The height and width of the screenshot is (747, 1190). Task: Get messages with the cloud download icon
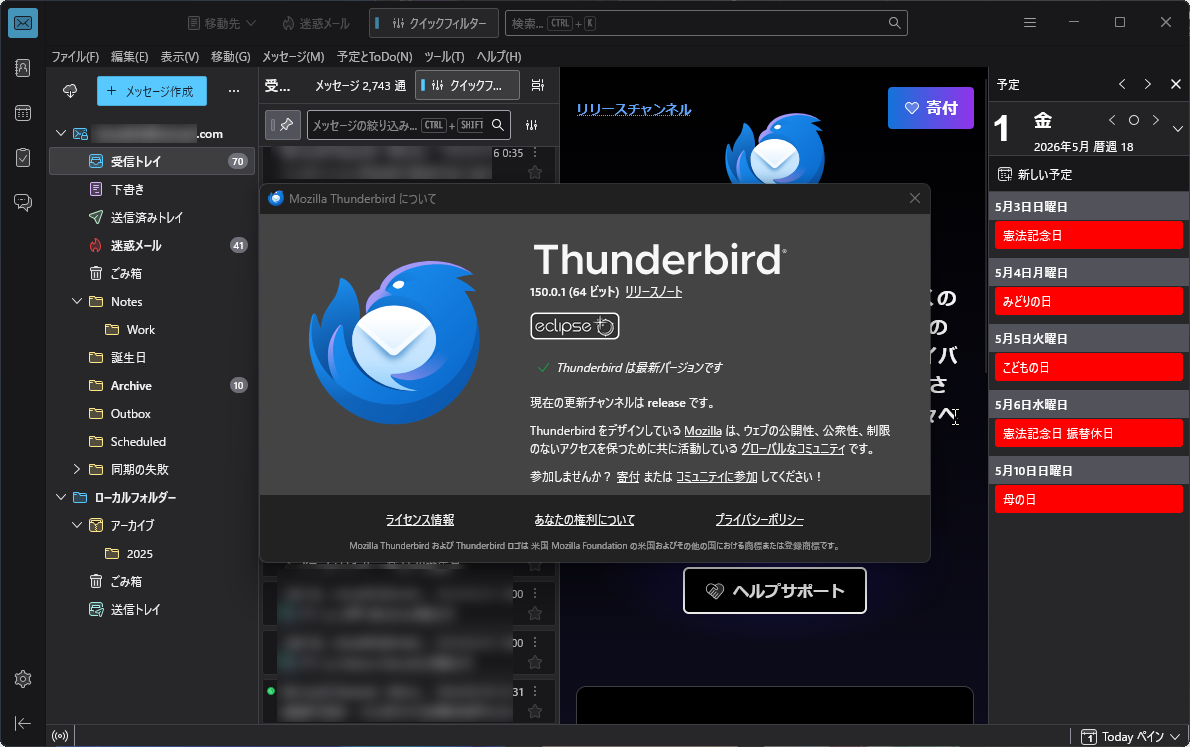(70, 91)
